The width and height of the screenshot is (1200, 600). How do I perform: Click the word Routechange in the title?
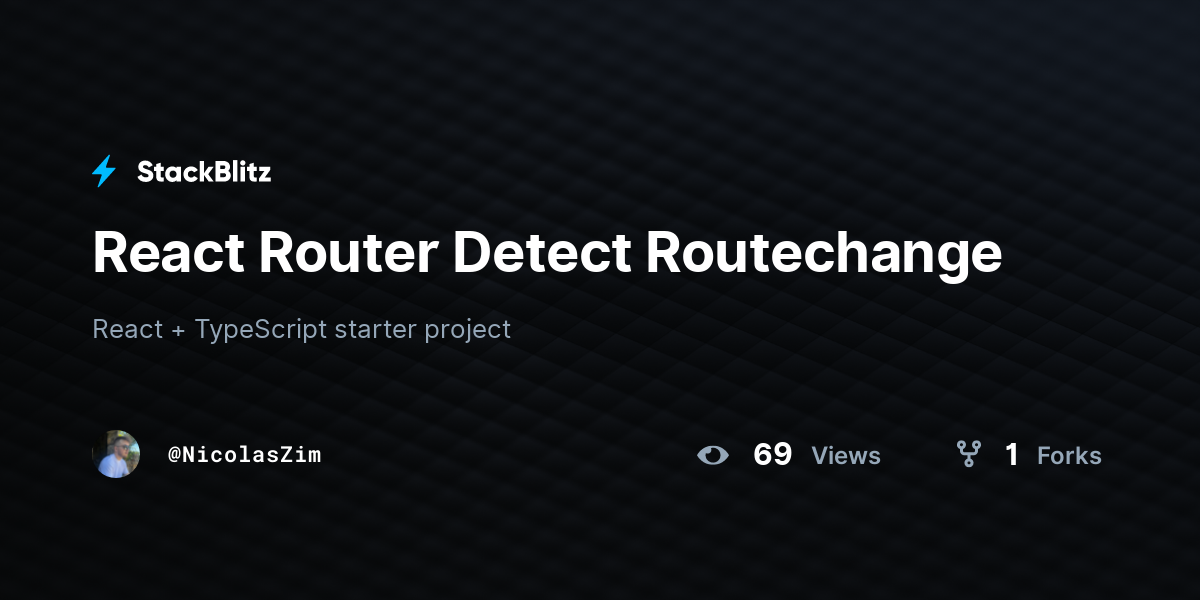824,254
